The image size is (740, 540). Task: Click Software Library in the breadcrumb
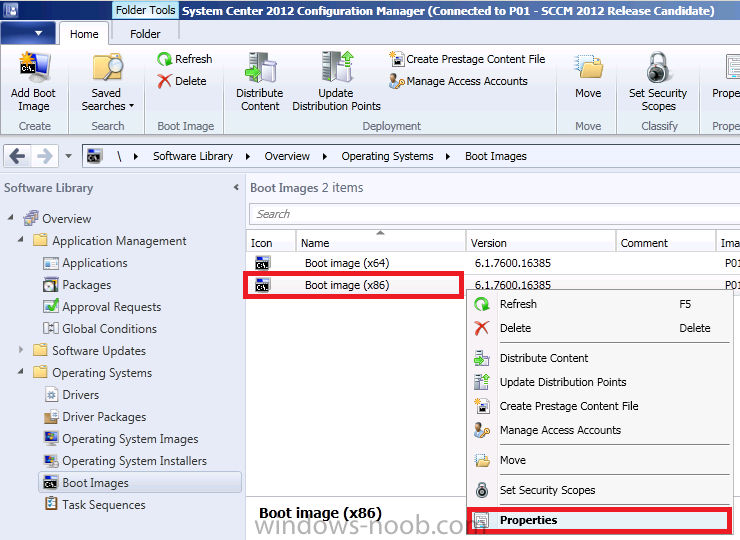193,156
